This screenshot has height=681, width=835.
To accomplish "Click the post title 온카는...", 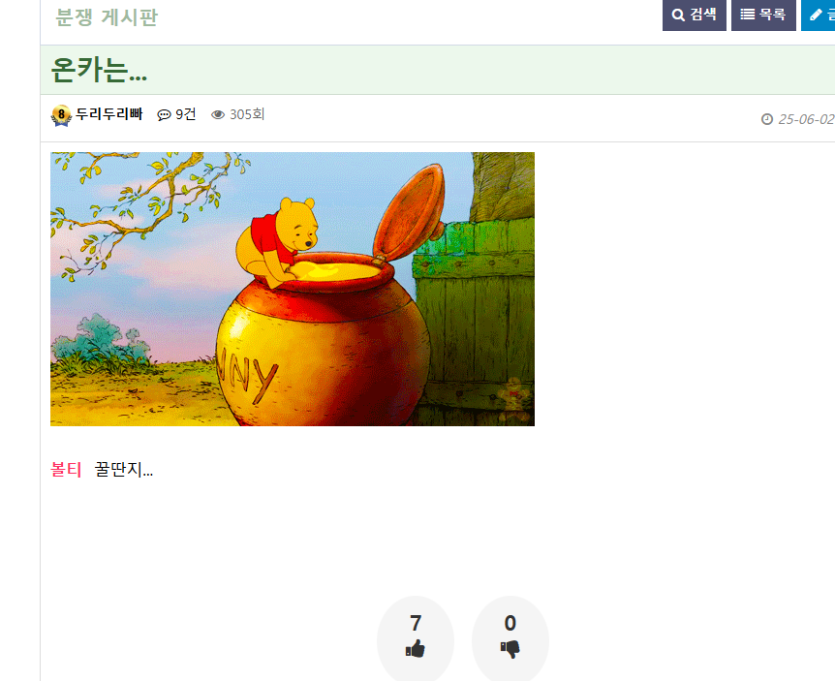I will tap(99, 70).
